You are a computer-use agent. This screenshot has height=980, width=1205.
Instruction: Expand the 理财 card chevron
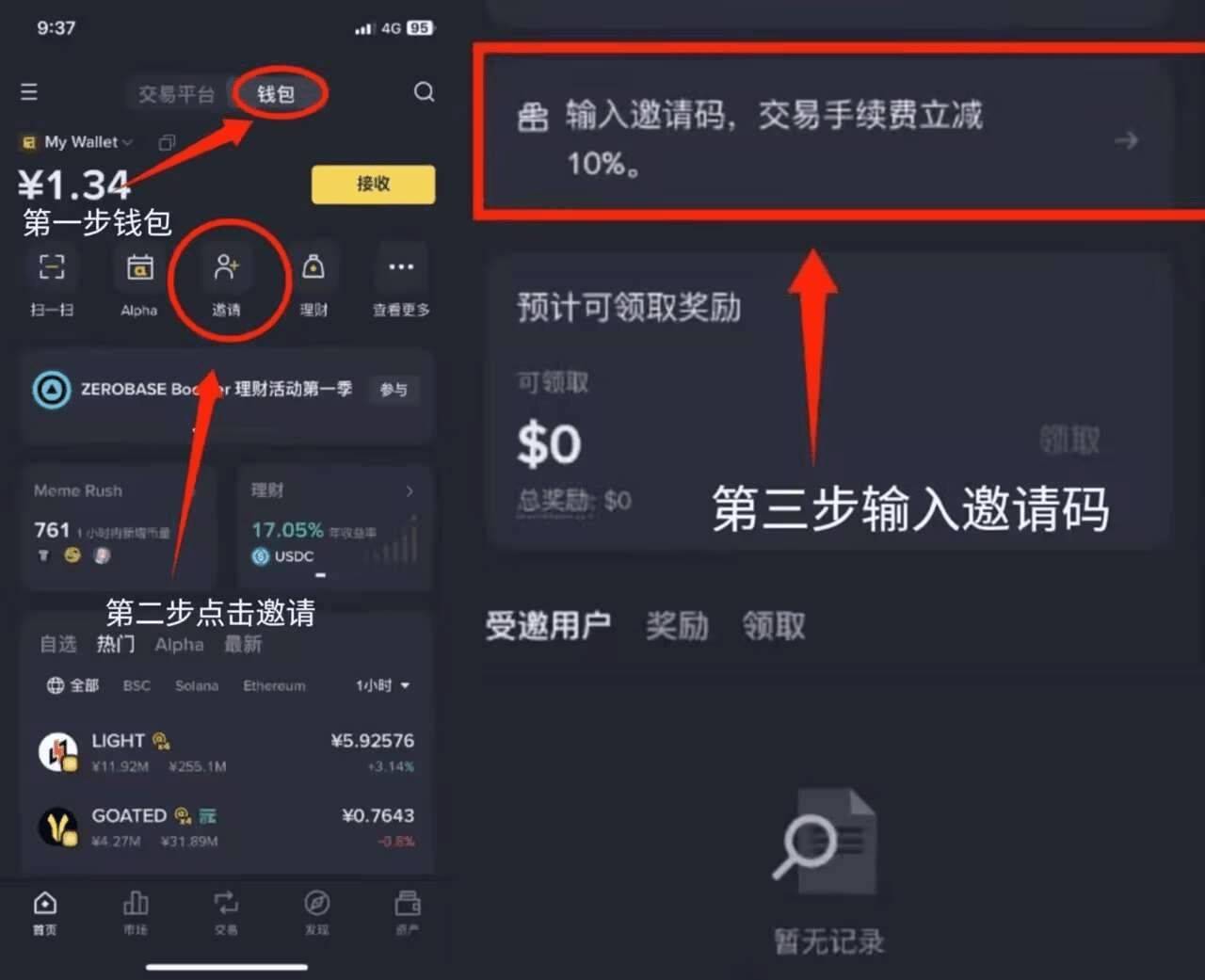coord(410,490)
